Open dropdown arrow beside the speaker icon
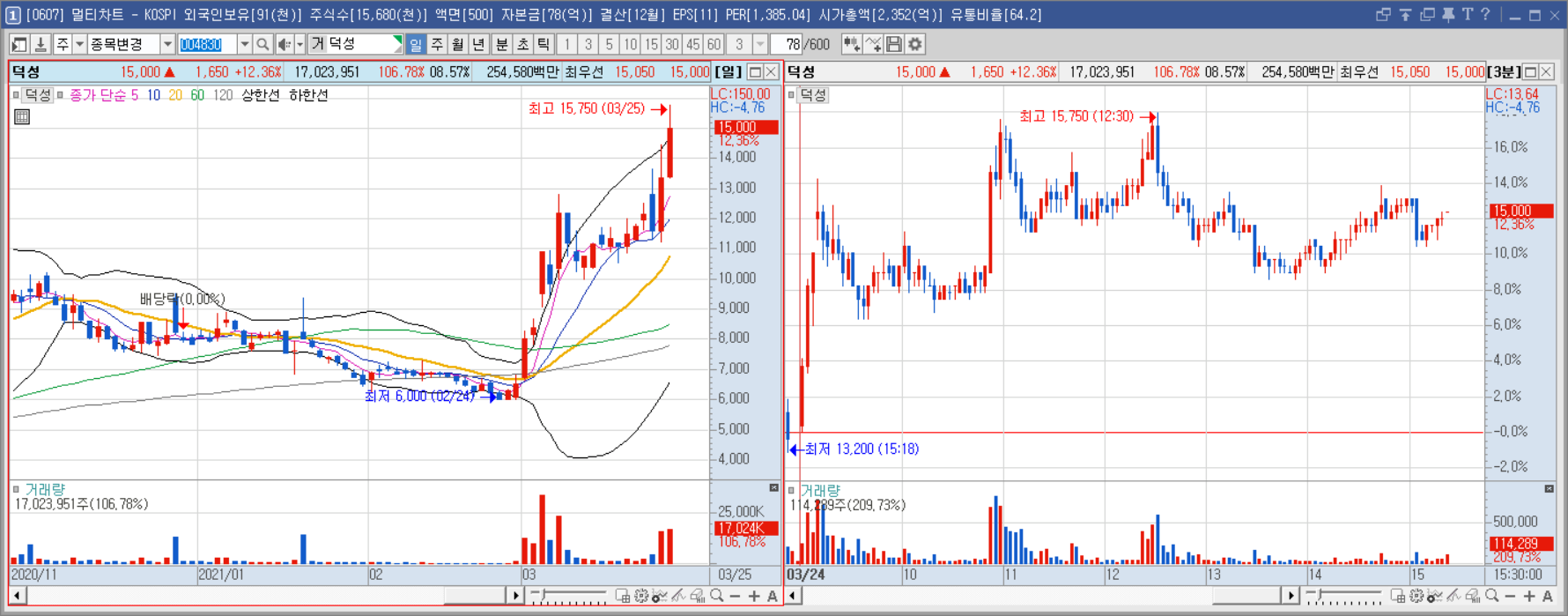The width and height of the screenshot is (1568, 616). pyautogui.click(x=300, y=44)
